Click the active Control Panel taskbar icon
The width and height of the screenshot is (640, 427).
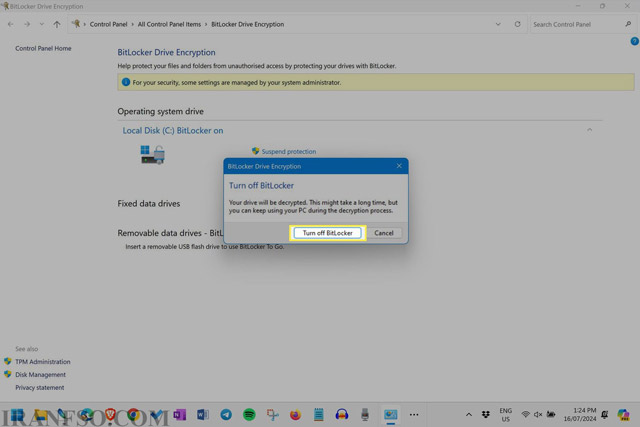click(391, 415)
